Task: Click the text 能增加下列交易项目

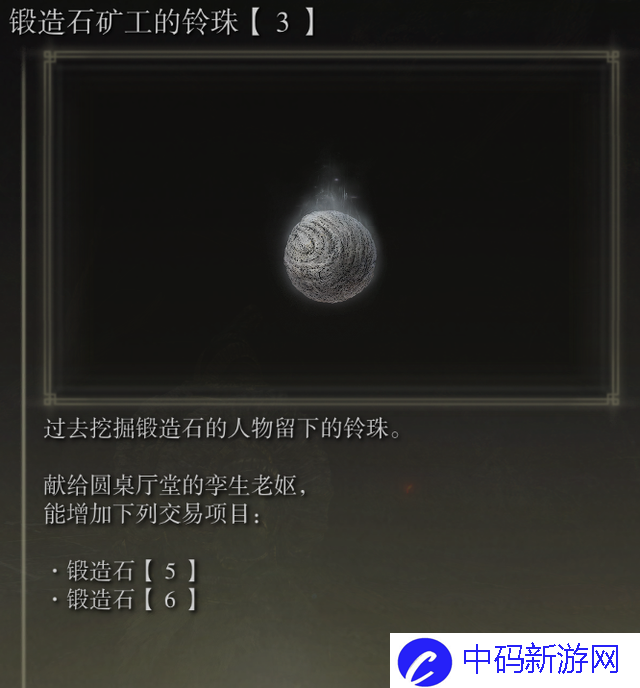Action: pos(152,513)
